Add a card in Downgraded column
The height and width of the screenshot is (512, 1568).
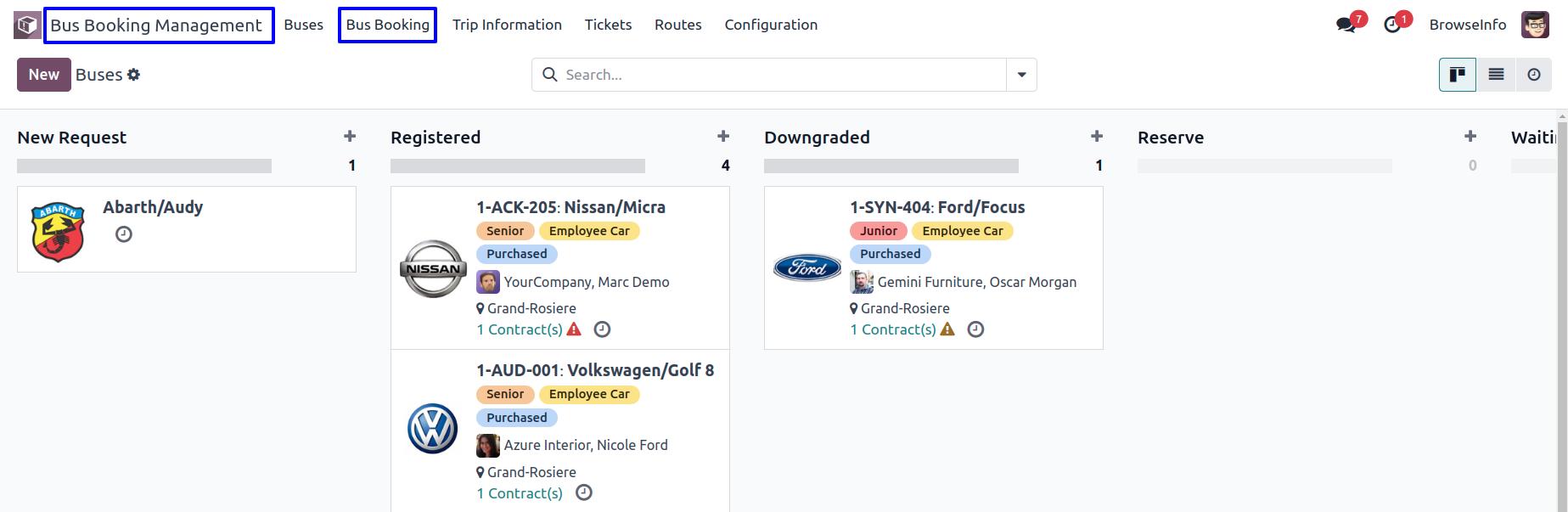(1097, 137)
